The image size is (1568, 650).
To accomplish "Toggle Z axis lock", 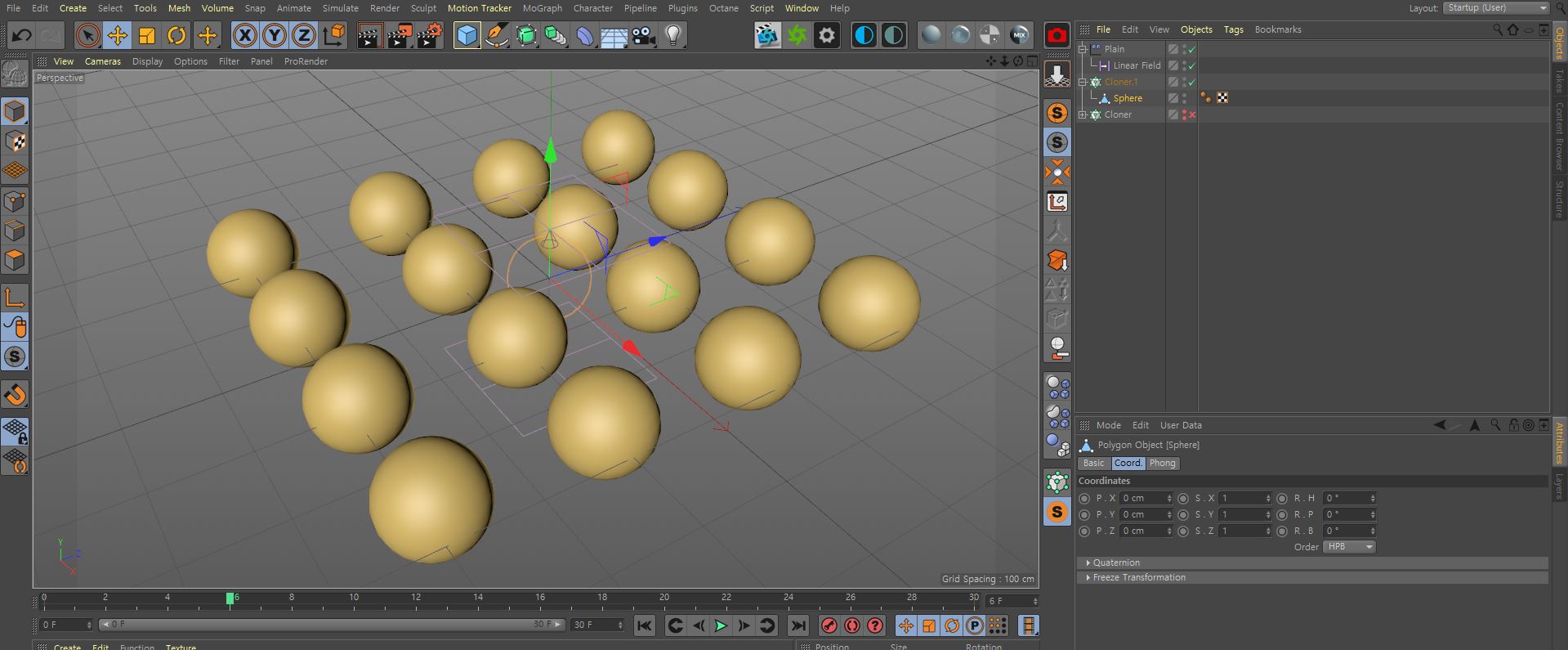I will pos(304,35).
